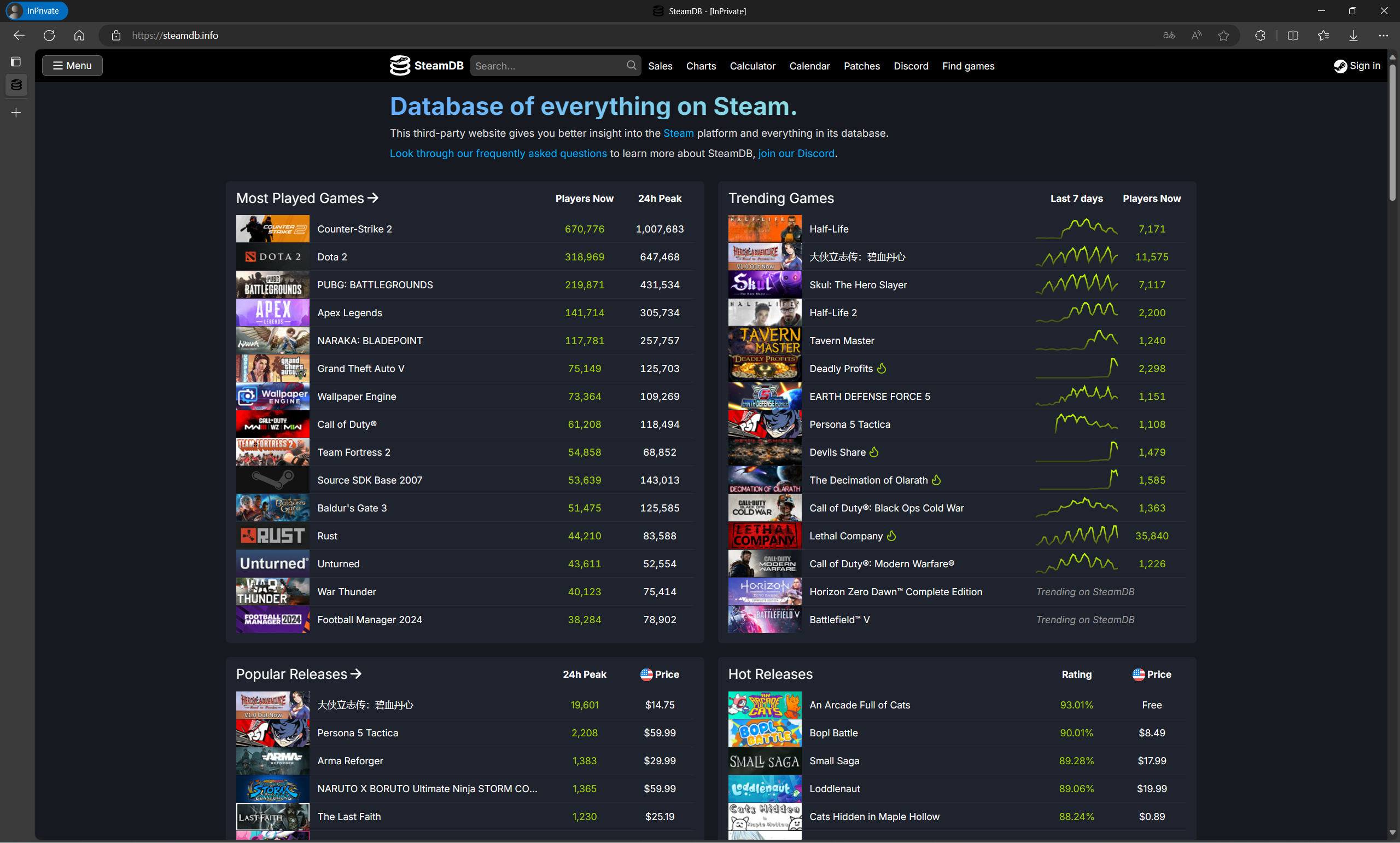Open the Menu button
The height and width of the screenshot is (843, 1400).
(x=72, y=65)
